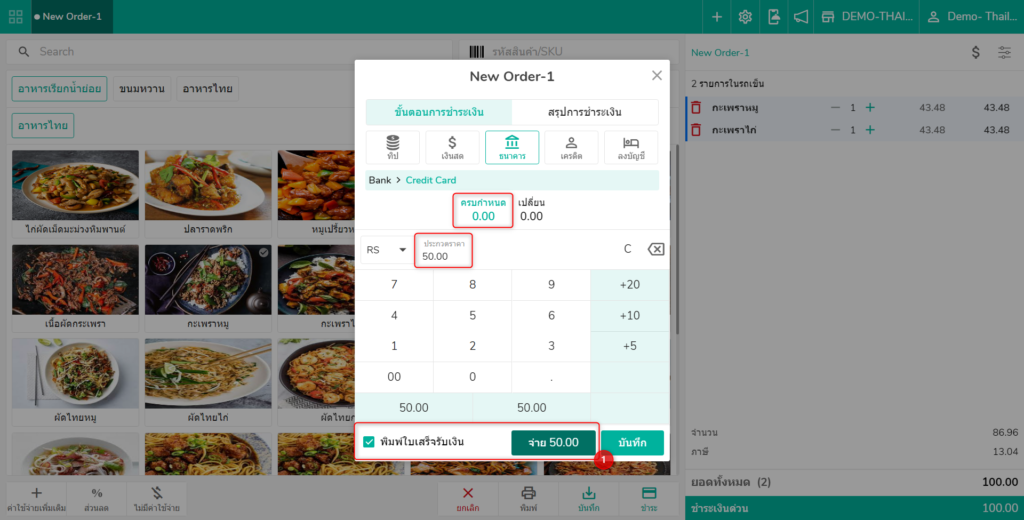Choose the ลงบัญชี on-account payment icon
The height and width of the screenshot is (520, 1024).
click(x=631, y=148)
